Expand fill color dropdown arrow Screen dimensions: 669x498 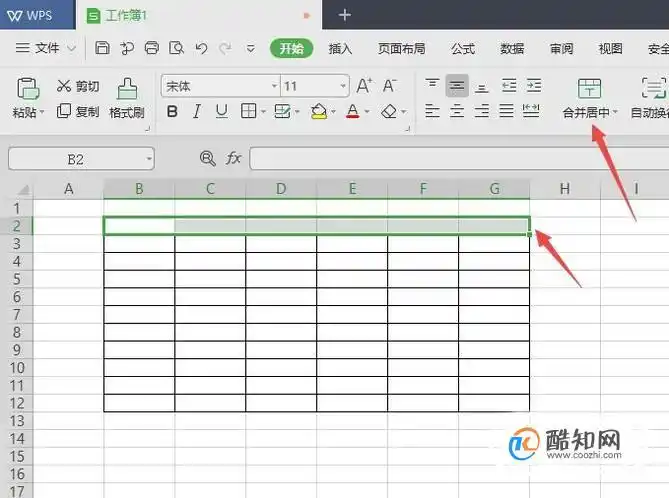click(x=333, y=112)
